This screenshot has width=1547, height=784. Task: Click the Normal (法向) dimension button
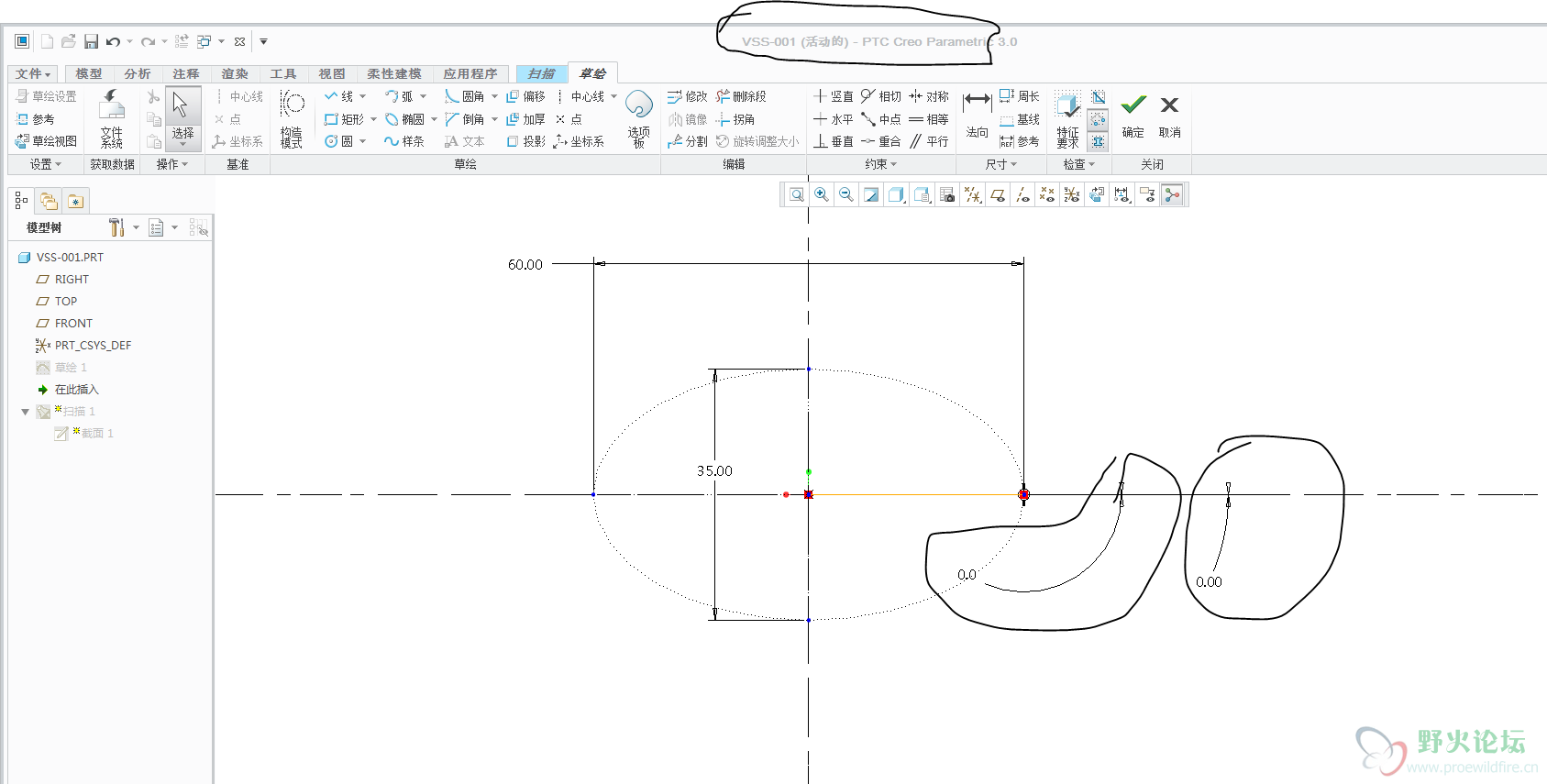coord(978,116)
